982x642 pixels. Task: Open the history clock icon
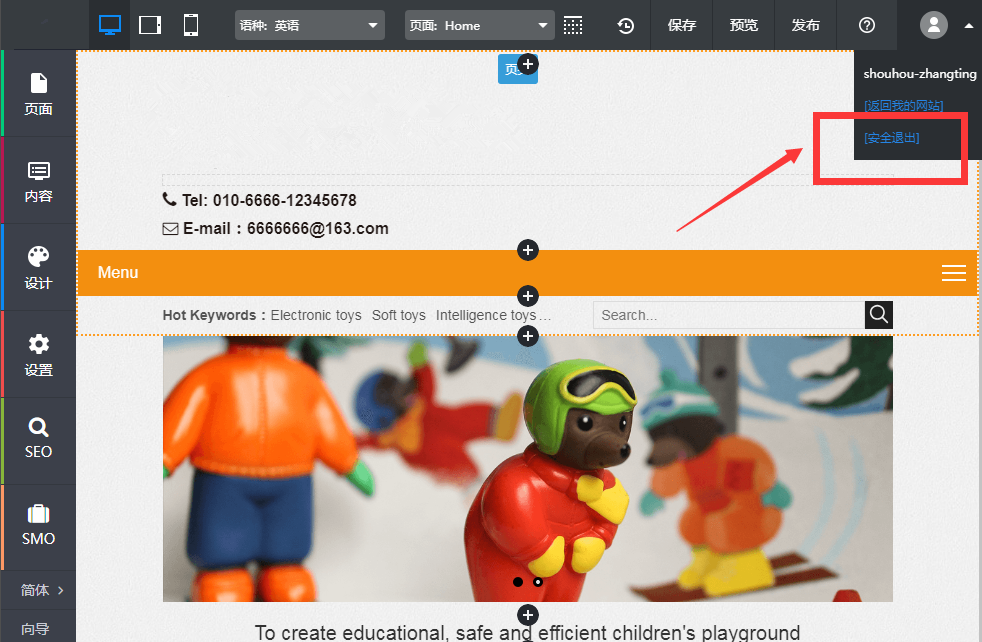(x=626, y=25)
